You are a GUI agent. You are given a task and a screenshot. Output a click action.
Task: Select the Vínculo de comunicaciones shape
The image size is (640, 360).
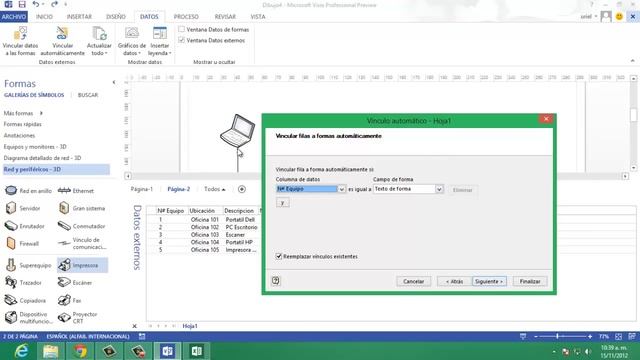tap(82, 243)
